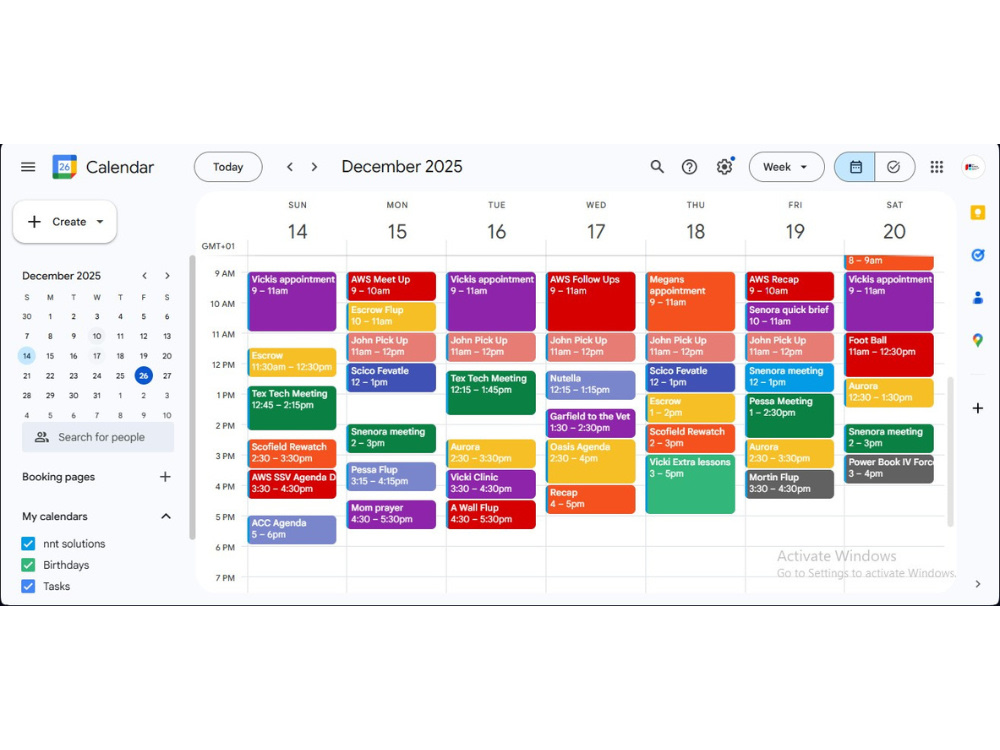Select Friday 19 day header
The image size is (1000, 750).
795,231
